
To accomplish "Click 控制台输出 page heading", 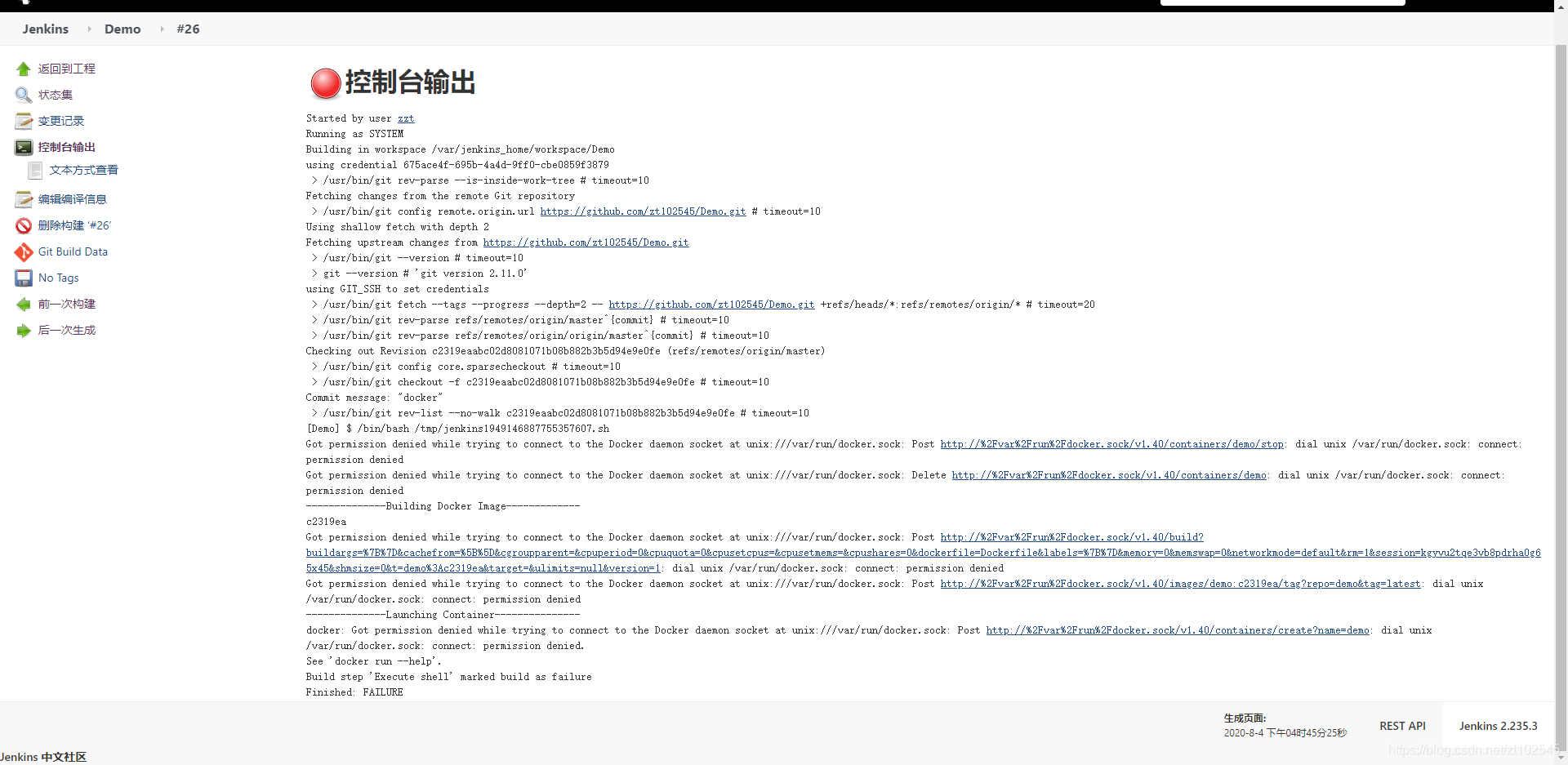I will [410, 82].
